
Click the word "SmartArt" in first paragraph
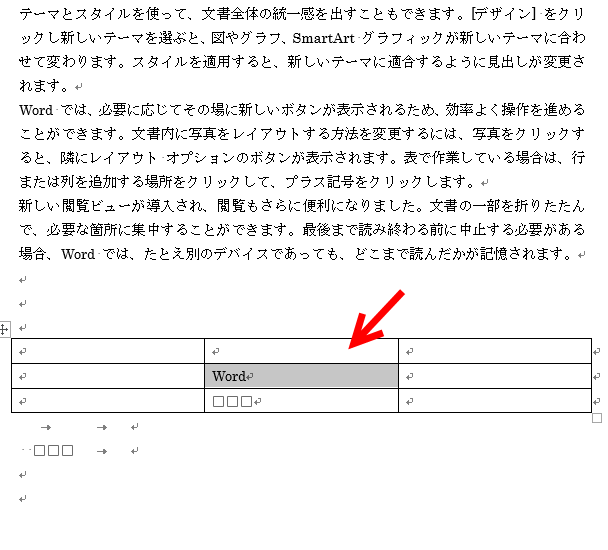324,38
